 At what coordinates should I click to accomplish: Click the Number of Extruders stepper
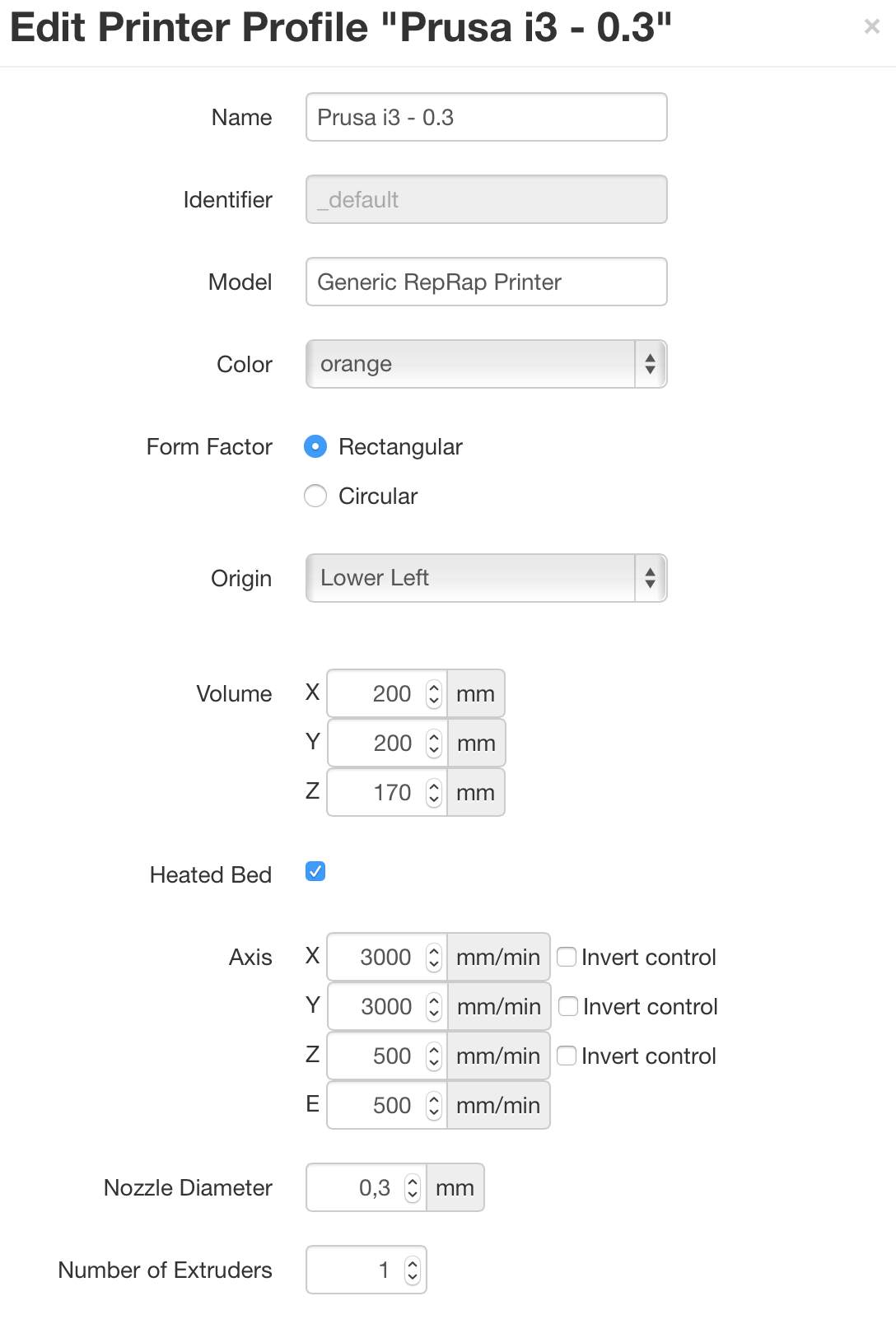[x=413, y=1270]
